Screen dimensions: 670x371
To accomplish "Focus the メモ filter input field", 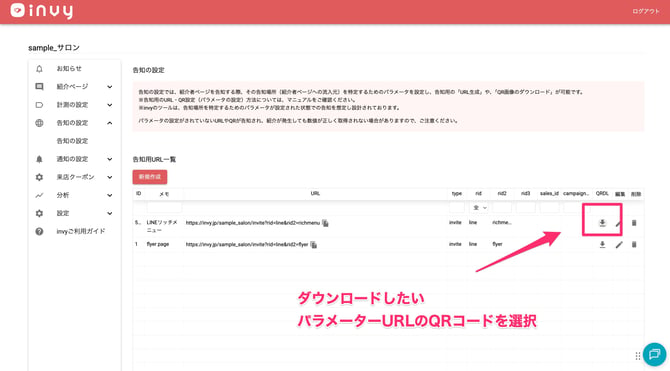I will pos(164,208).
